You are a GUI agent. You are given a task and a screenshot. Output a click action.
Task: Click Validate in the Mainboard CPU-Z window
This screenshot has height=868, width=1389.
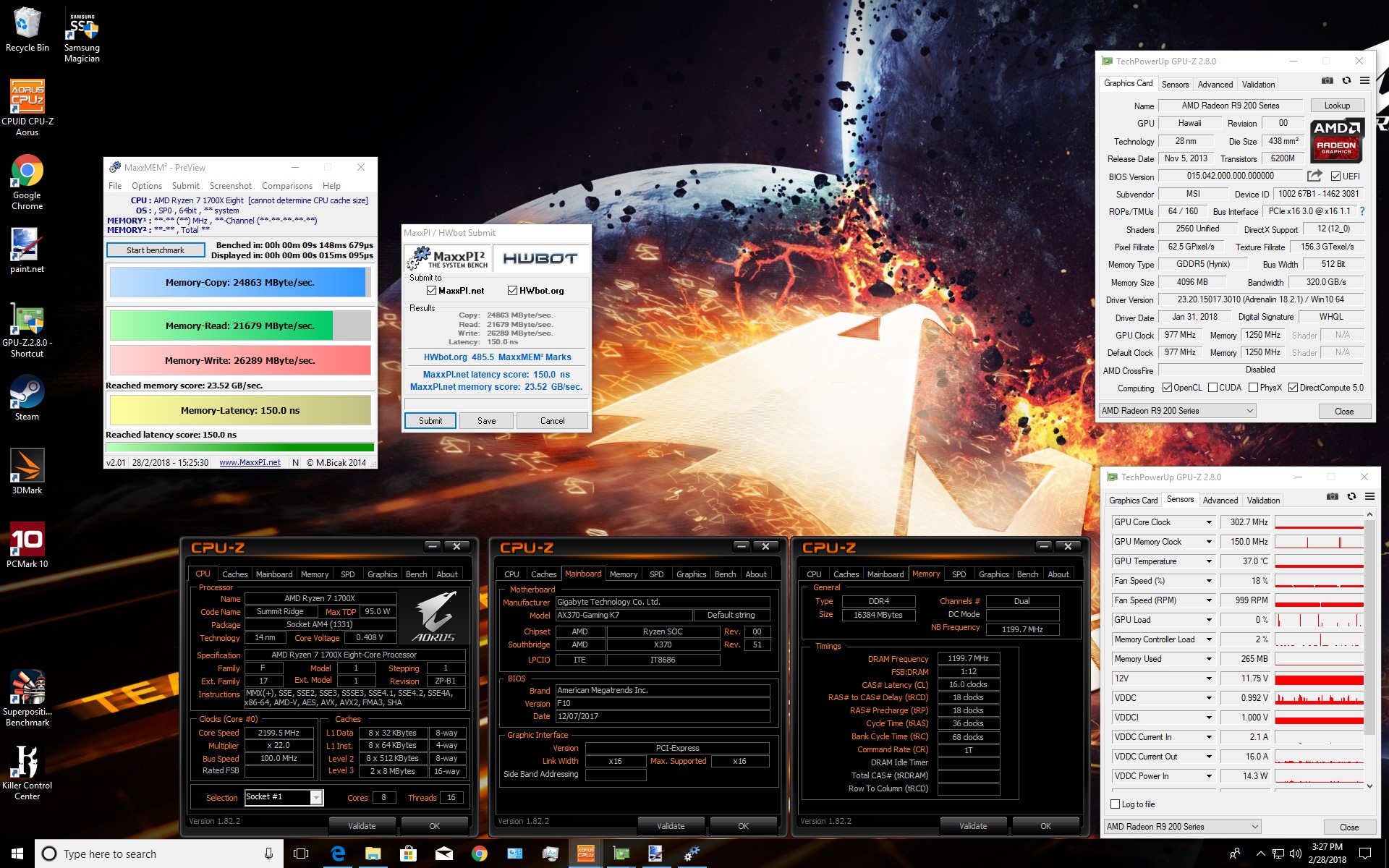coord(671,826)
